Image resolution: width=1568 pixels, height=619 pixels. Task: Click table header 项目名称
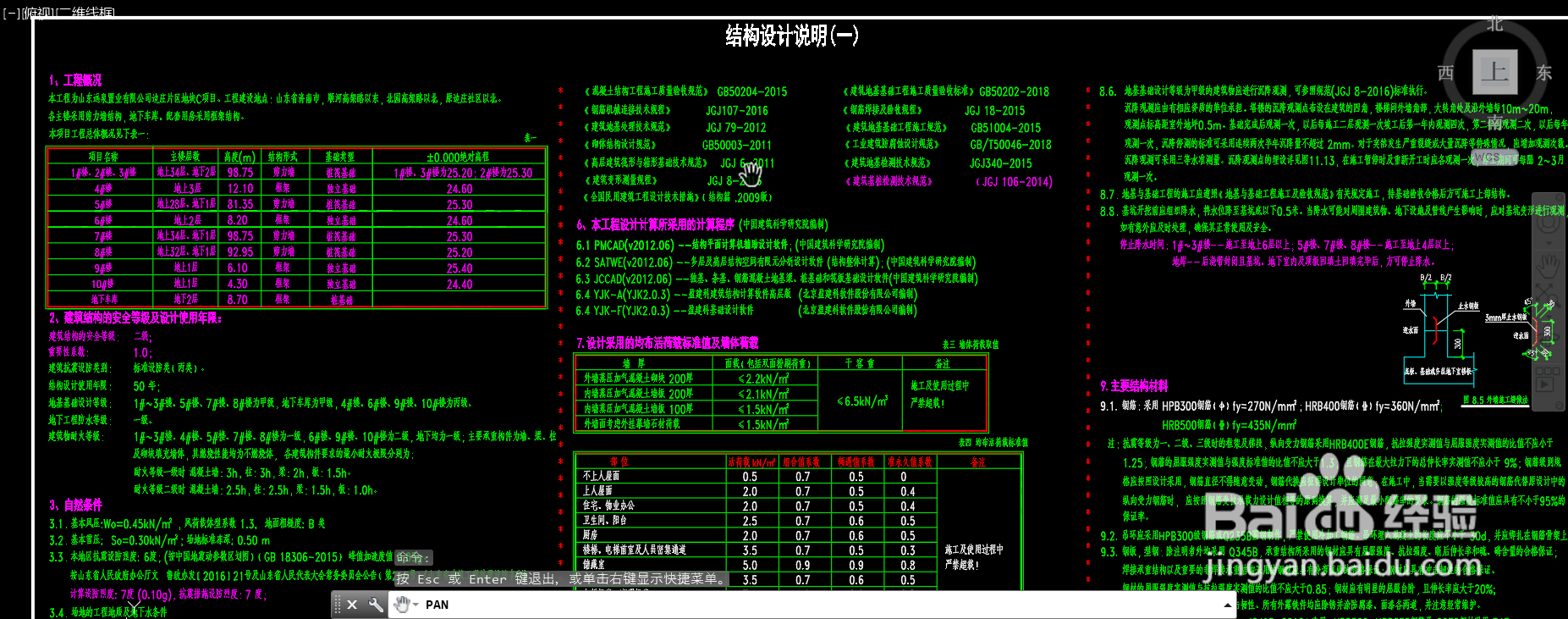[103, 157]
